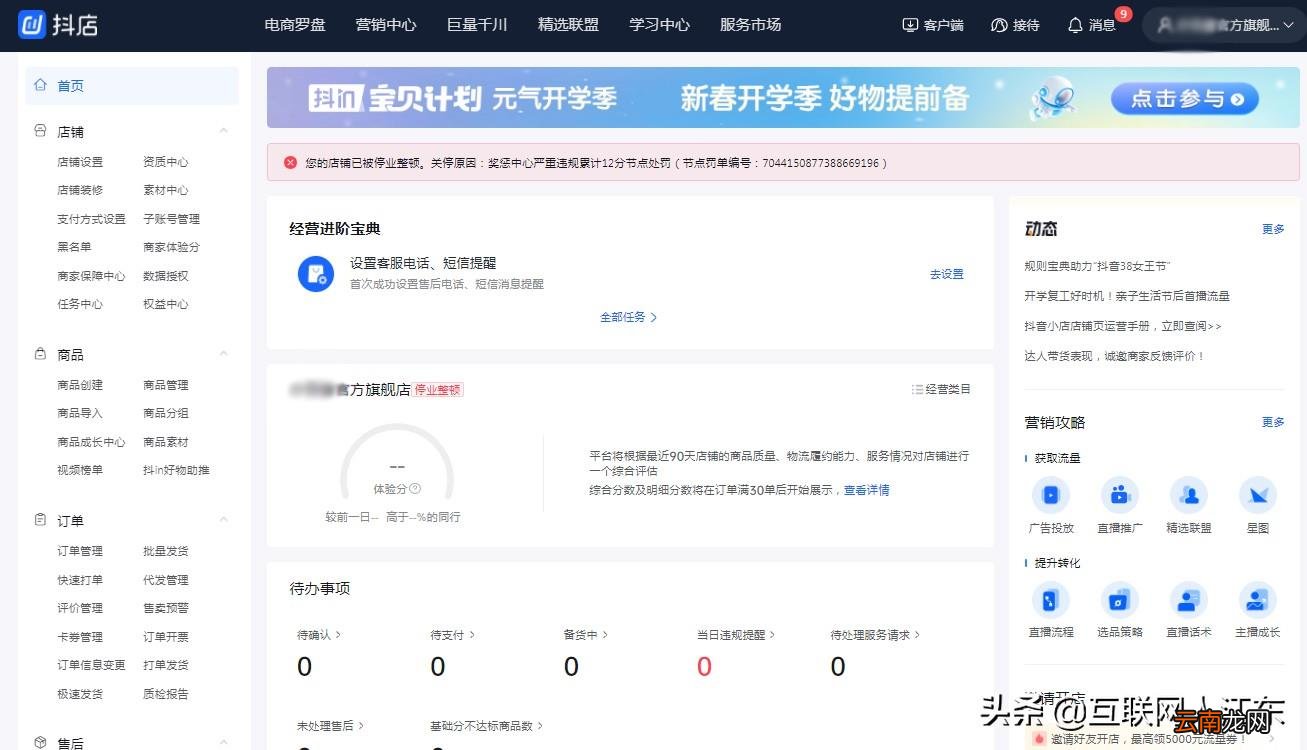Click the 宝贝计划 promotional banner
The image size is (1307, 750).
pyautogui.click(x=783, y=98)
